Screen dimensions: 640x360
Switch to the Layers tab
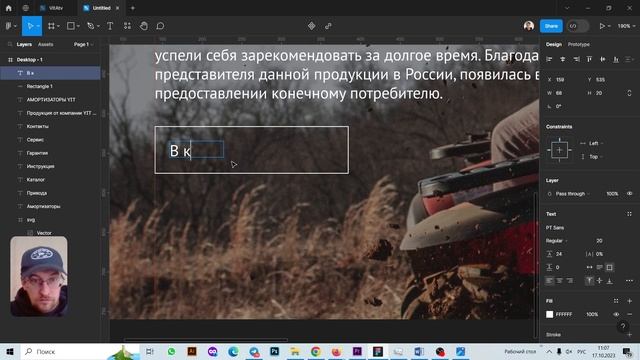tap(24, 44)
